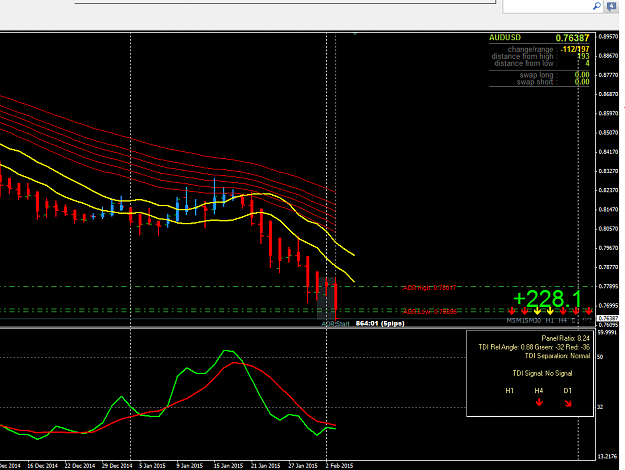This screenshot has height=470, width=625.
Task: Focus the search box at top right
Action: 553,6
